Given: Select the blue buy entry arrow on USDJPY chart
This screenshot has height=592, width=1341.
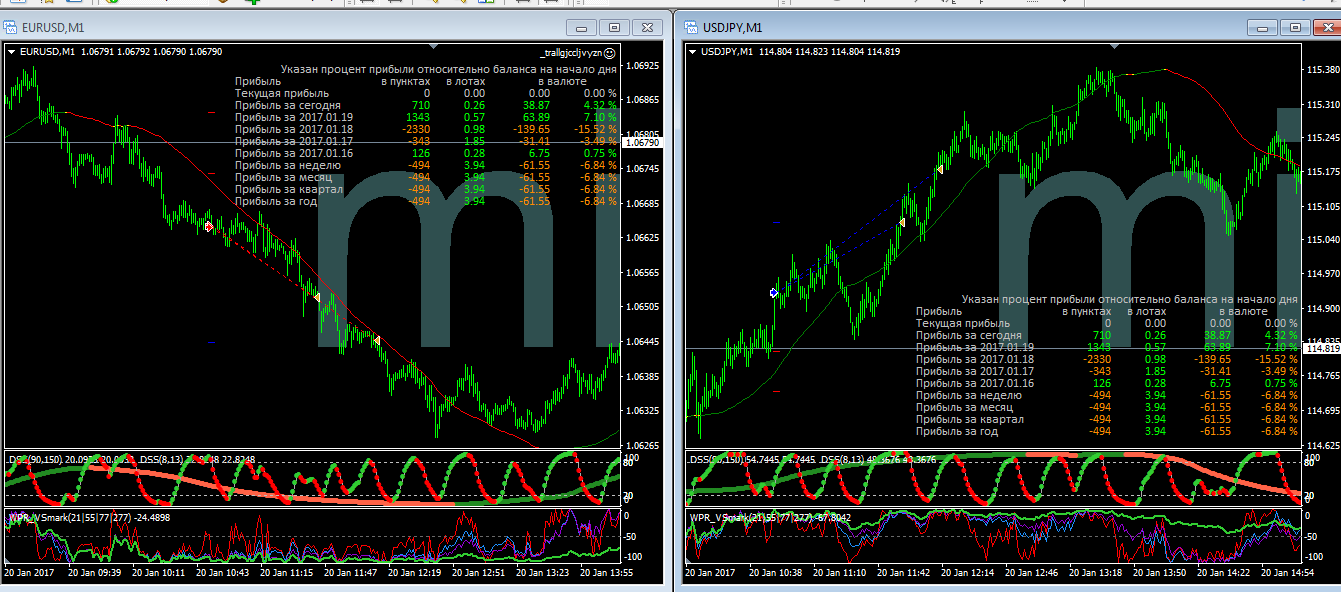Looking at the screenshot, I should 774,292.
